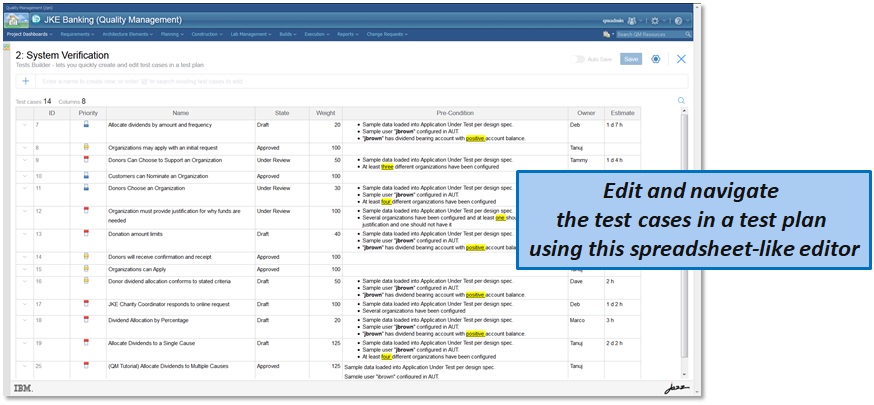Open the user team icon menu
Viewport: 874px width, 405px height.
[632, 21]
